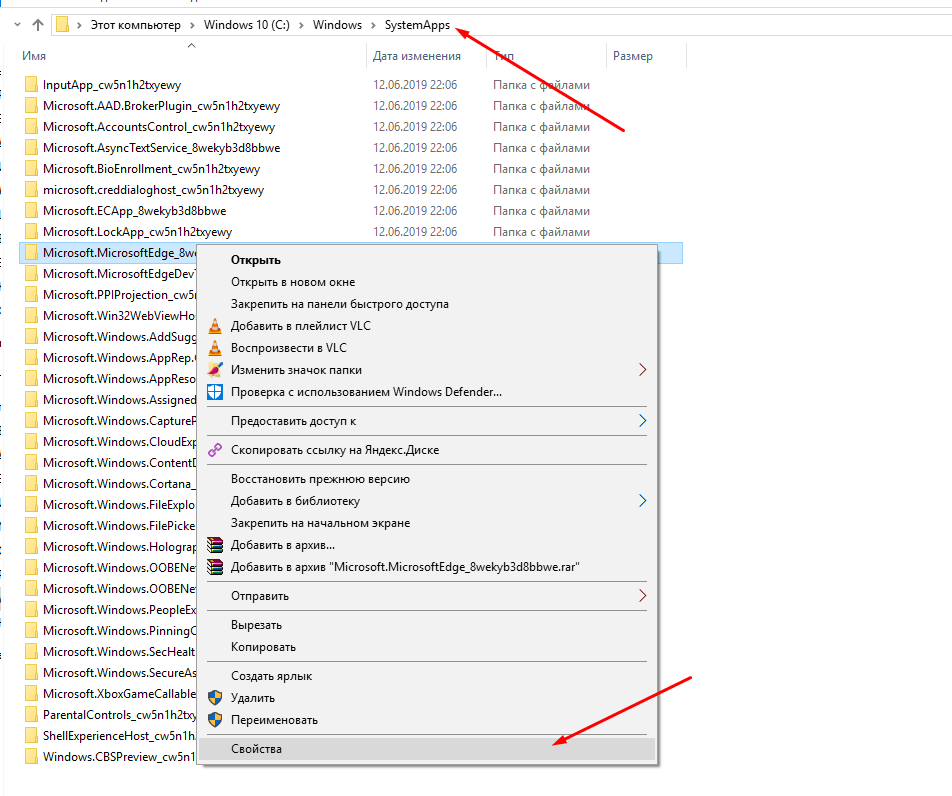This screenshot has height=796, width=952.
Task: Select folder name 'Microsoft.Windows.Hologra'
Action: [x=120, y=547]
